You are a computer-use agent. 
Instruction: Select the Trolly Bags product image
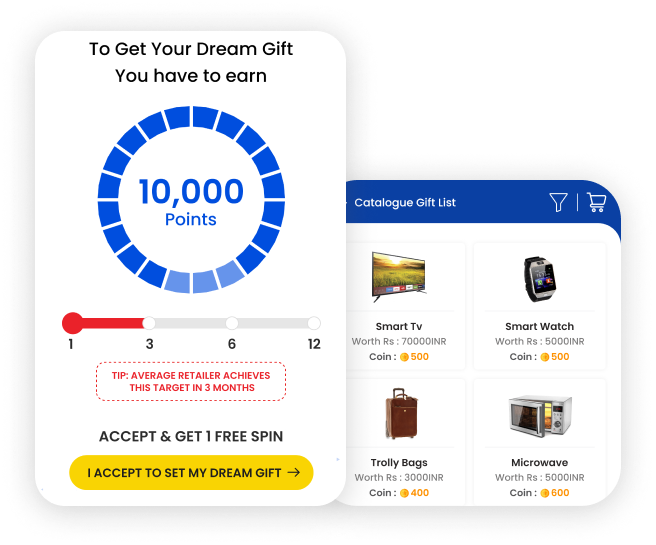pyautogui.click(x=401, y=413)
